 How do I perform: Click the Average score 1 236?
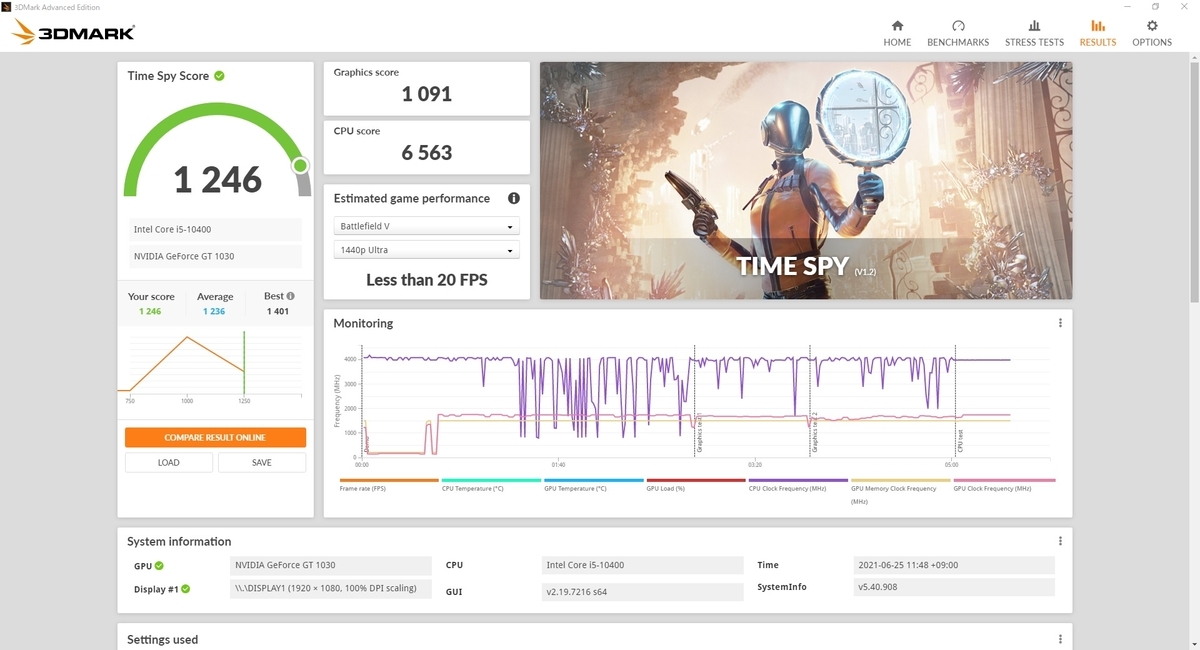pos(214,311)
